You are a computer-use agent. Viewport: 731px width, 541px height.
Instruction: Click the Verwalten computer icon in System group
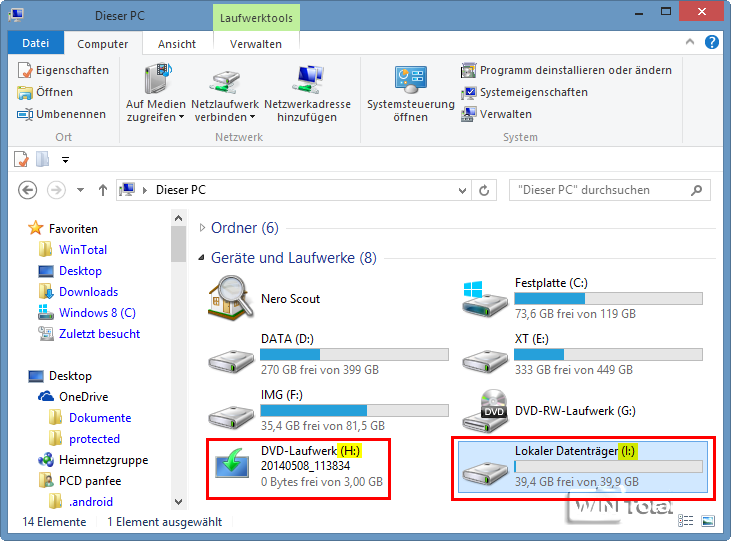469,114
